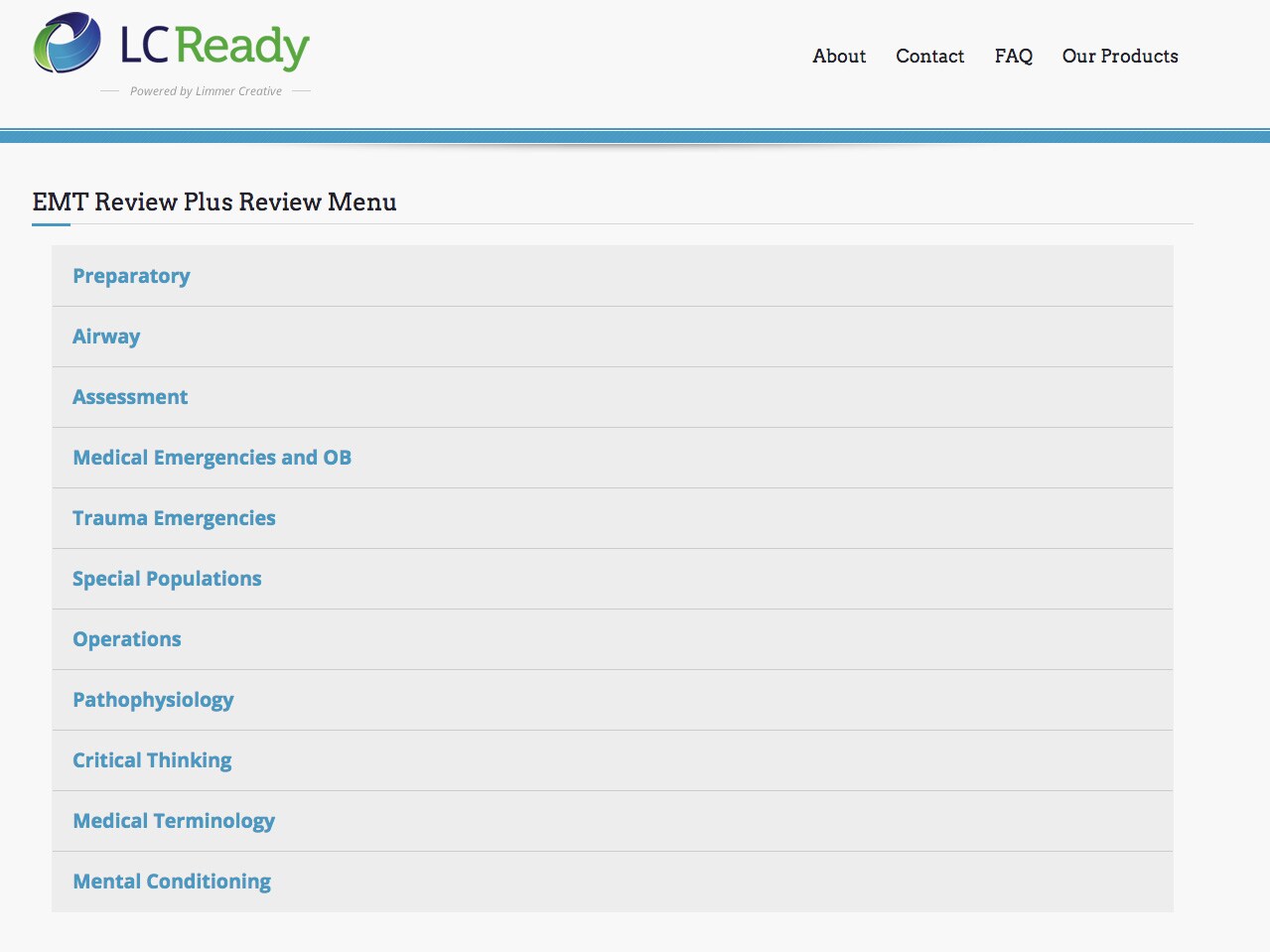Screen dimensions: 1270x952
Task: Choose the Special Populations category
Action: (167, 579)
